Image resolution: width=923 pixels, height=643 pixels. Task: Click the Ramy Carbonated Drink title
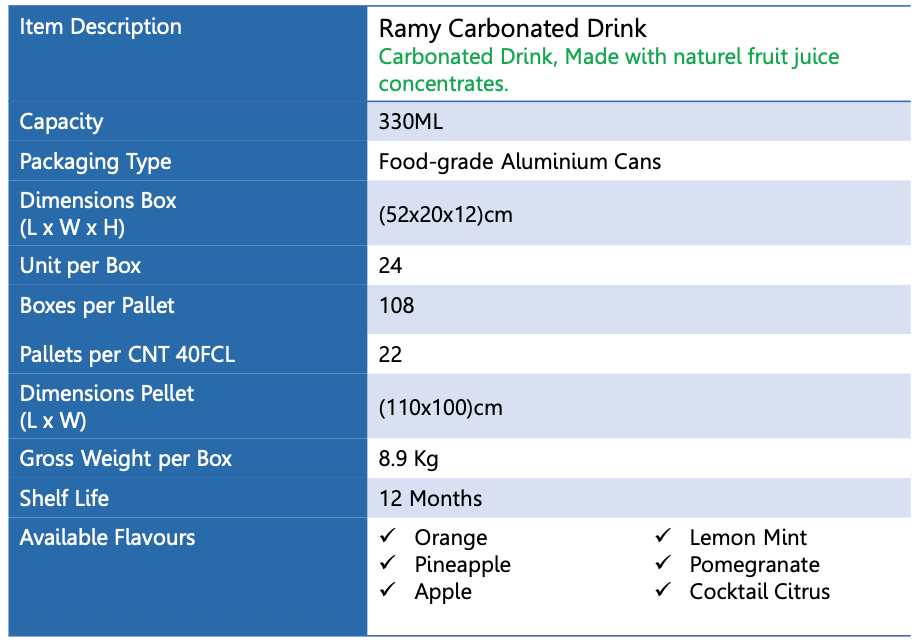tap(512, 29)
